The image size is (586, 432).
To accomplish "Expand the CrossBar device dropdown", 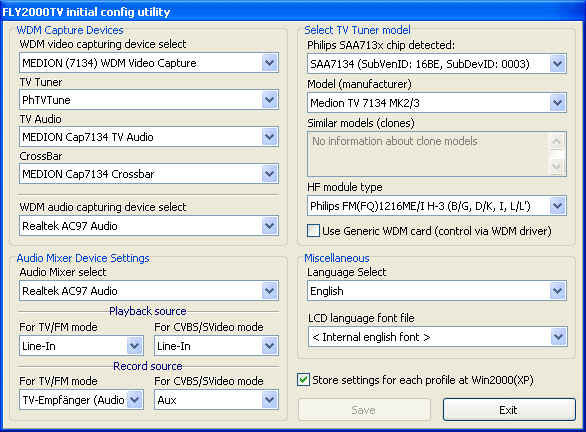I will click(x=269, y=174).
